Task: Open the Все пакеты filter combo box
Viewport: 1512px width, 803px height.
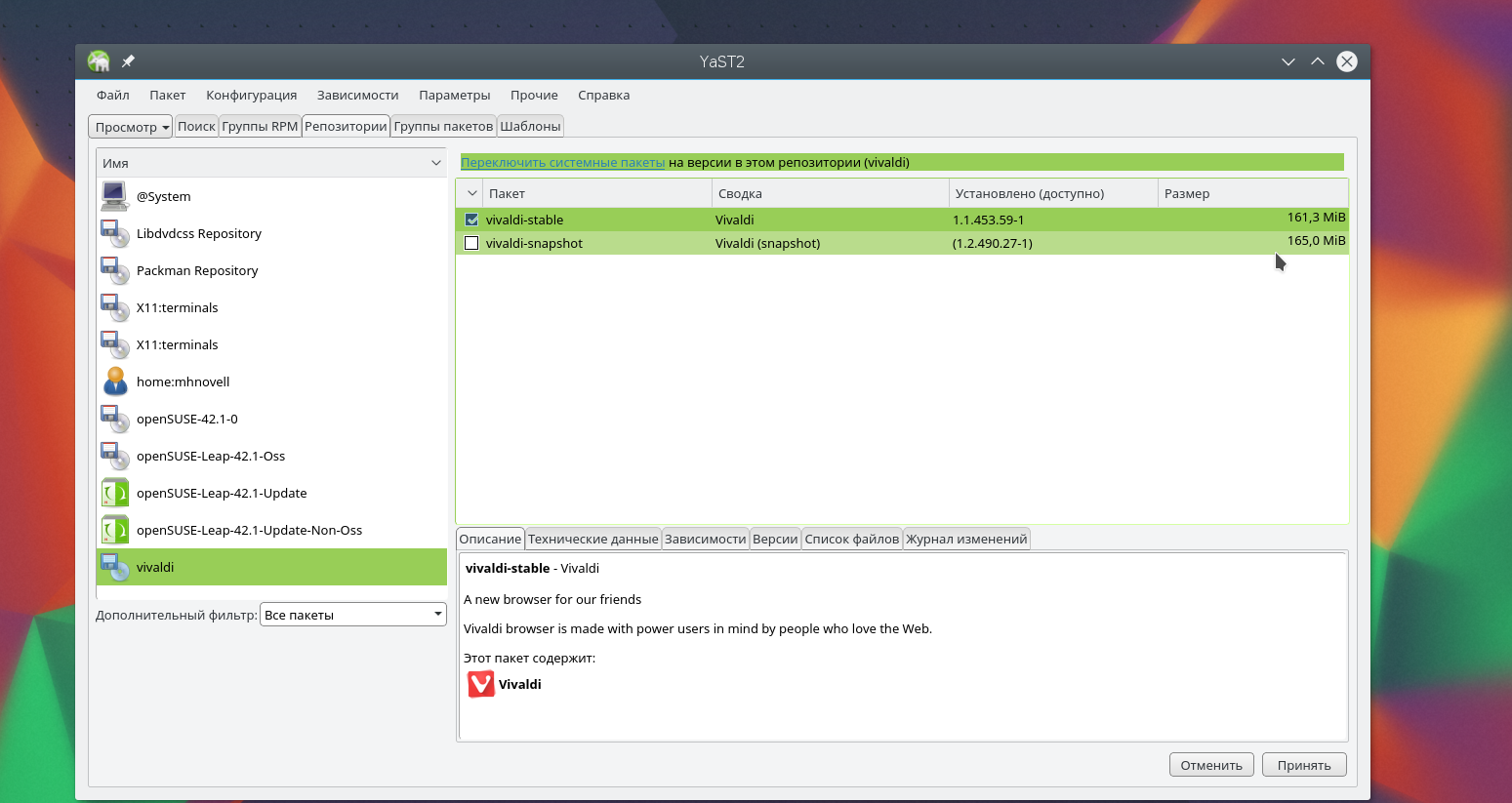Action: coord(352,615)
